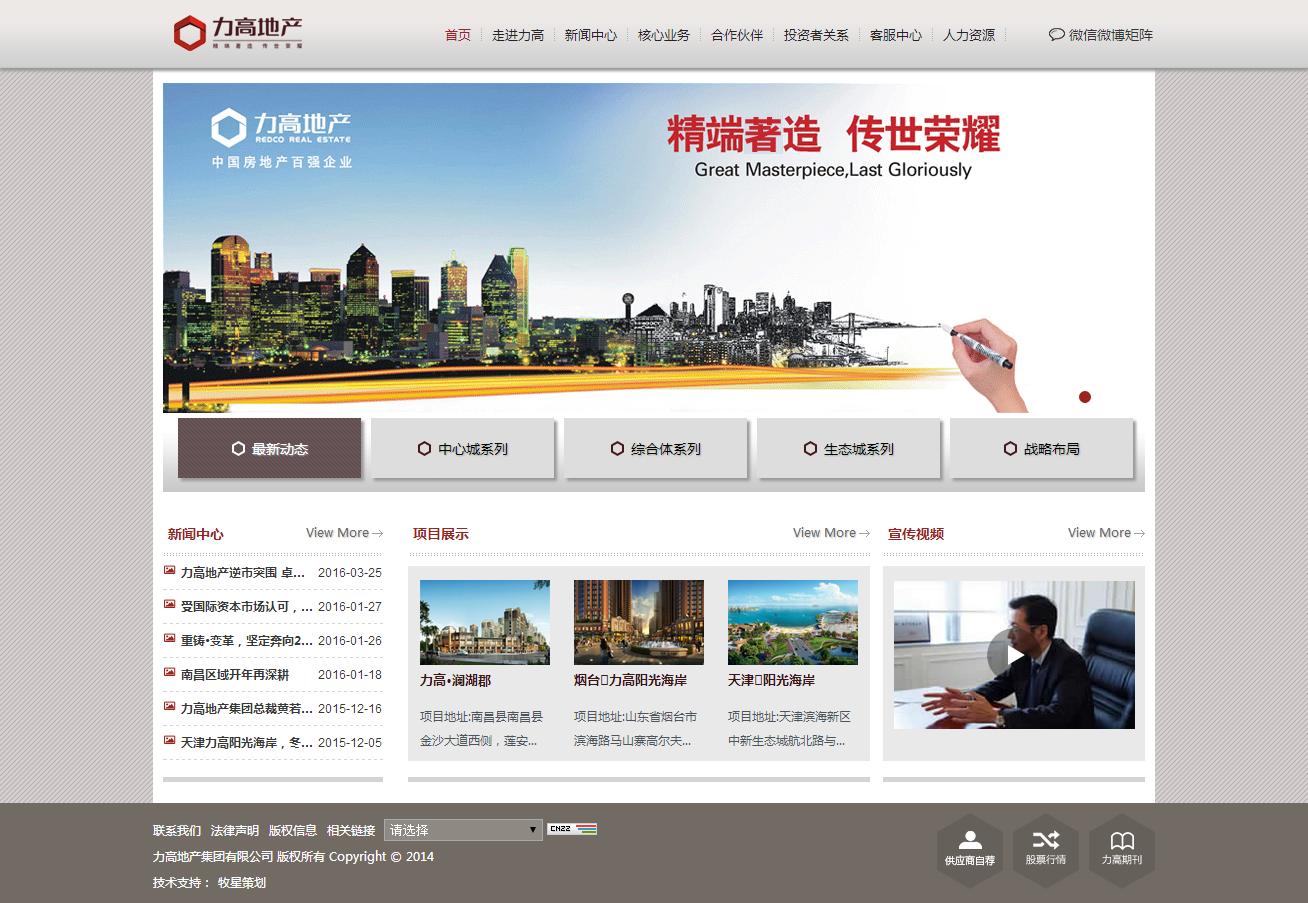
Task: Open 投资者关系 in the navigation bar
Action: (816, 35)
